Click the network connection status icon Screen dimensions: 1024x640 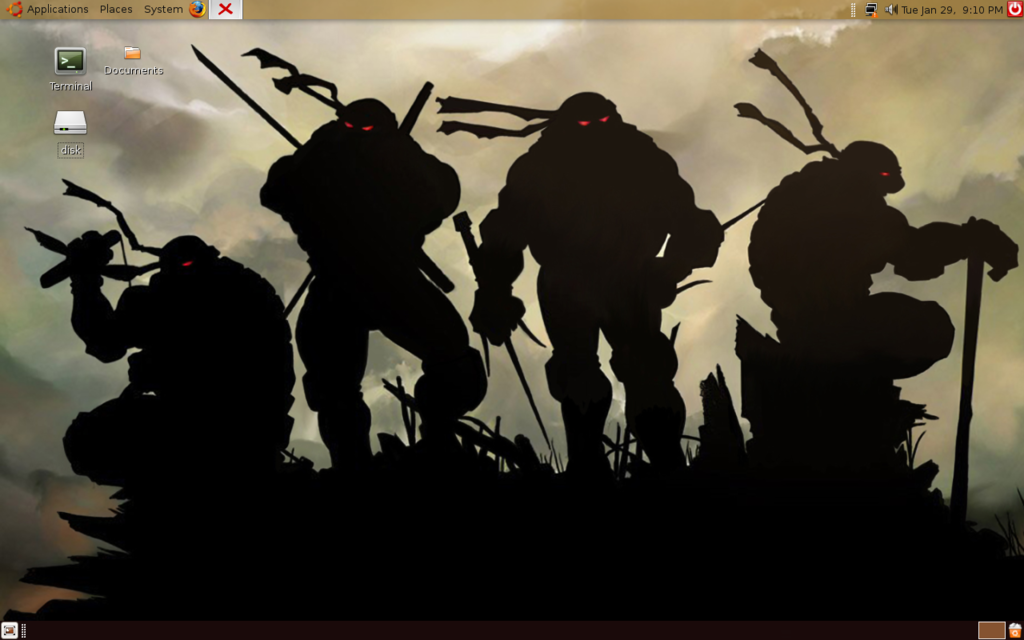(871, 9)
